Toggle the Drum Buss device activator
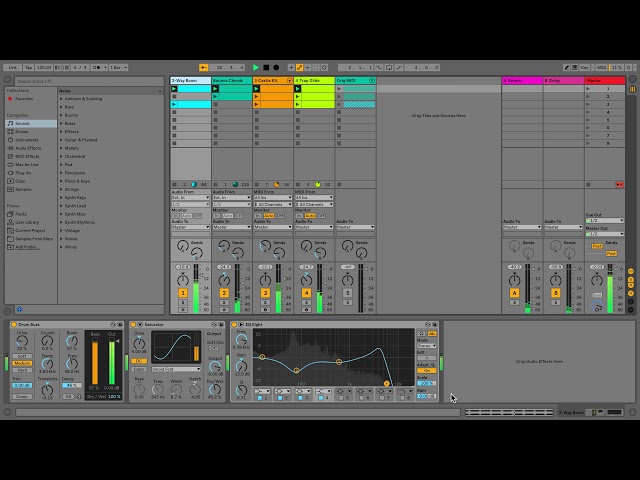This screenshot has height=480, width=640. click(14, 324)
